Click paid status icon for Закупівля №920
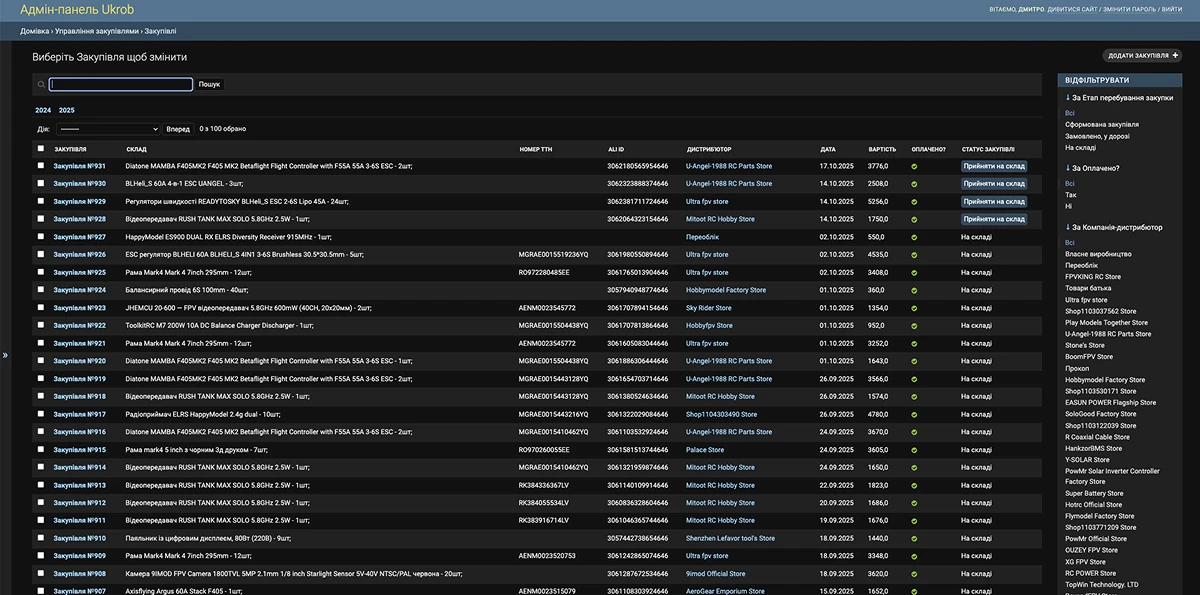 [x=914, y=361]
